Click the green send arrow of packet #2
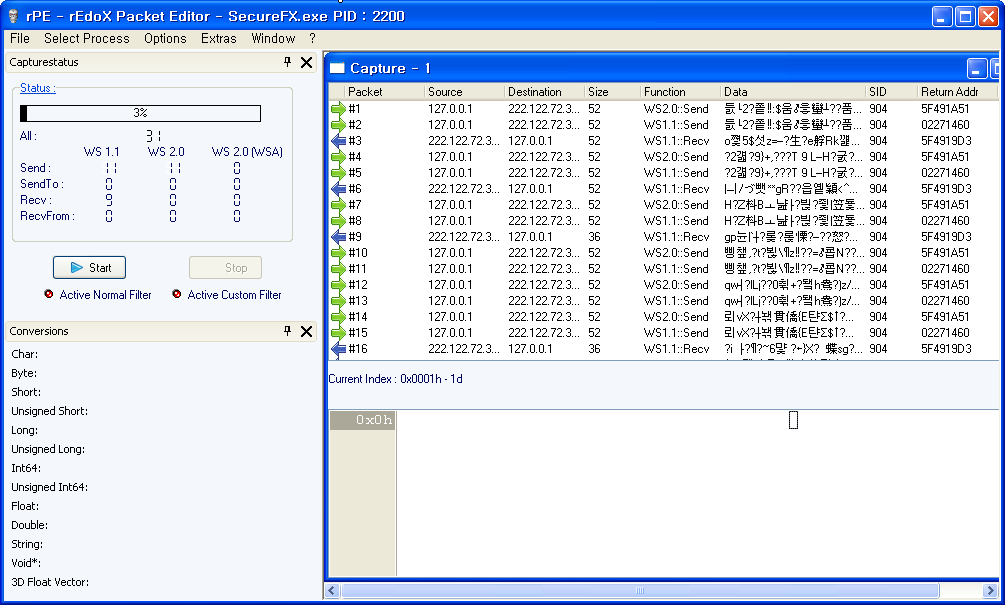 [338, 125]
